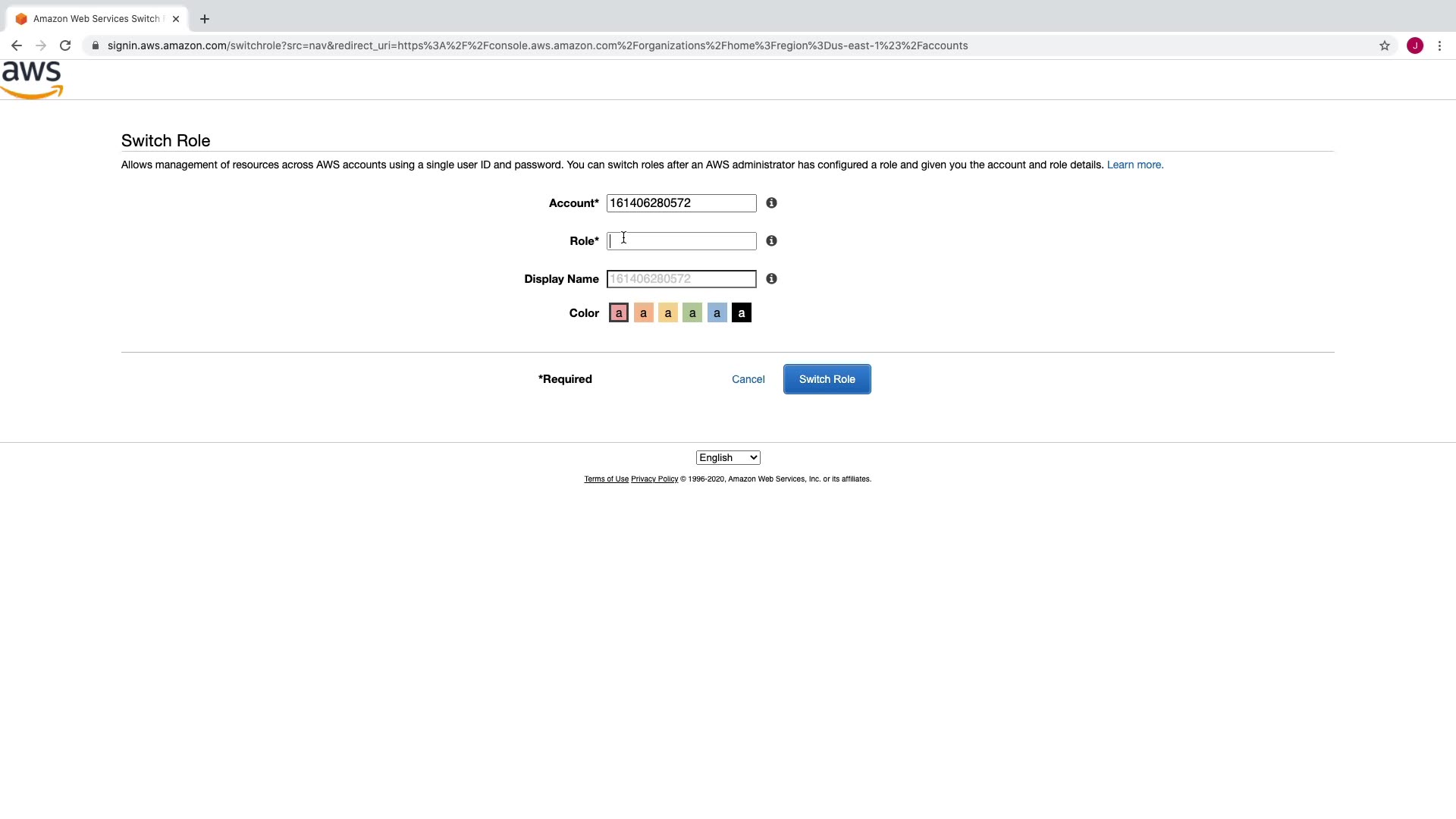The width and height of the screenshot is (1456, 819).
Task: Select the orange color swatch
Action: tap(643, 313)
